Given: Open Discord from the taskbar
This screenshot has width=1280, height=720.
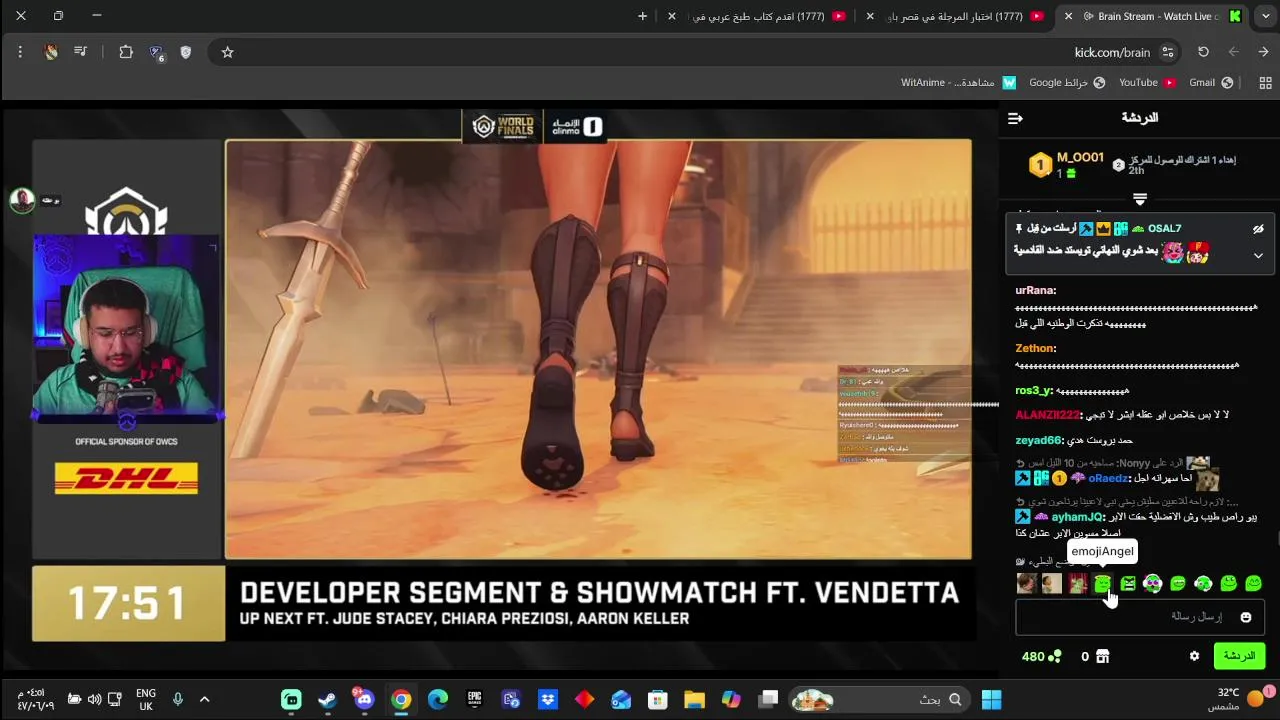Looking at the screenshot, I should [364, 699].
